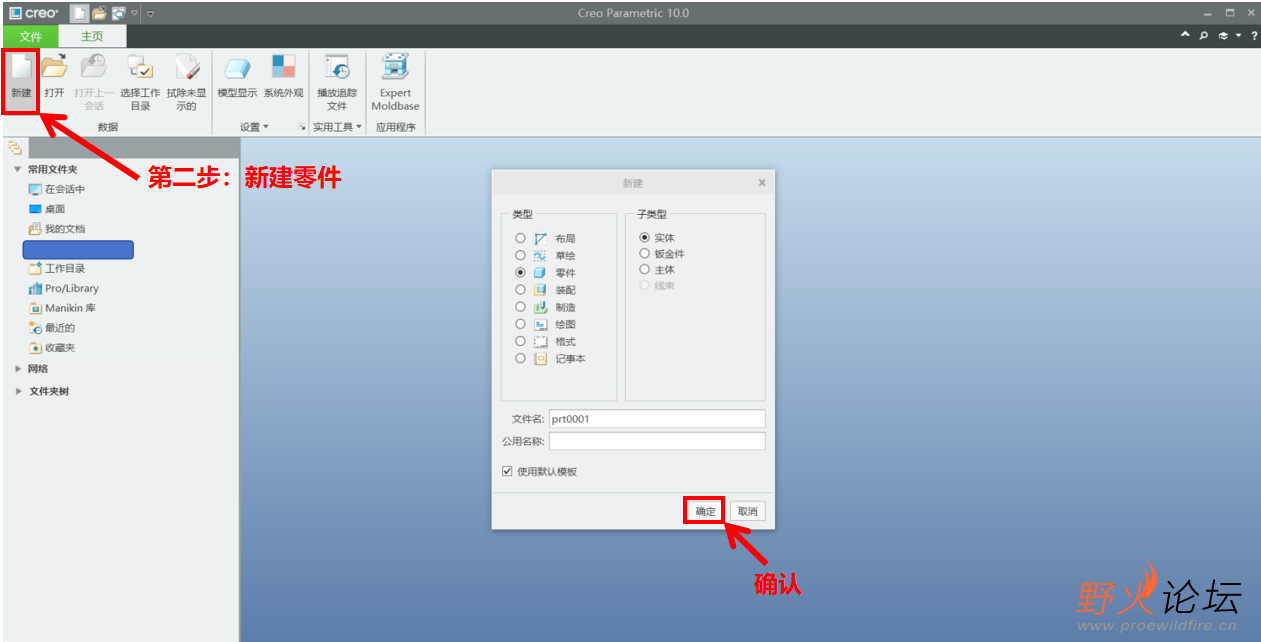Click the 播放追踪文件 ribbon icon
This screenshot has width=1261, height=642.
[x=337, y=68]
